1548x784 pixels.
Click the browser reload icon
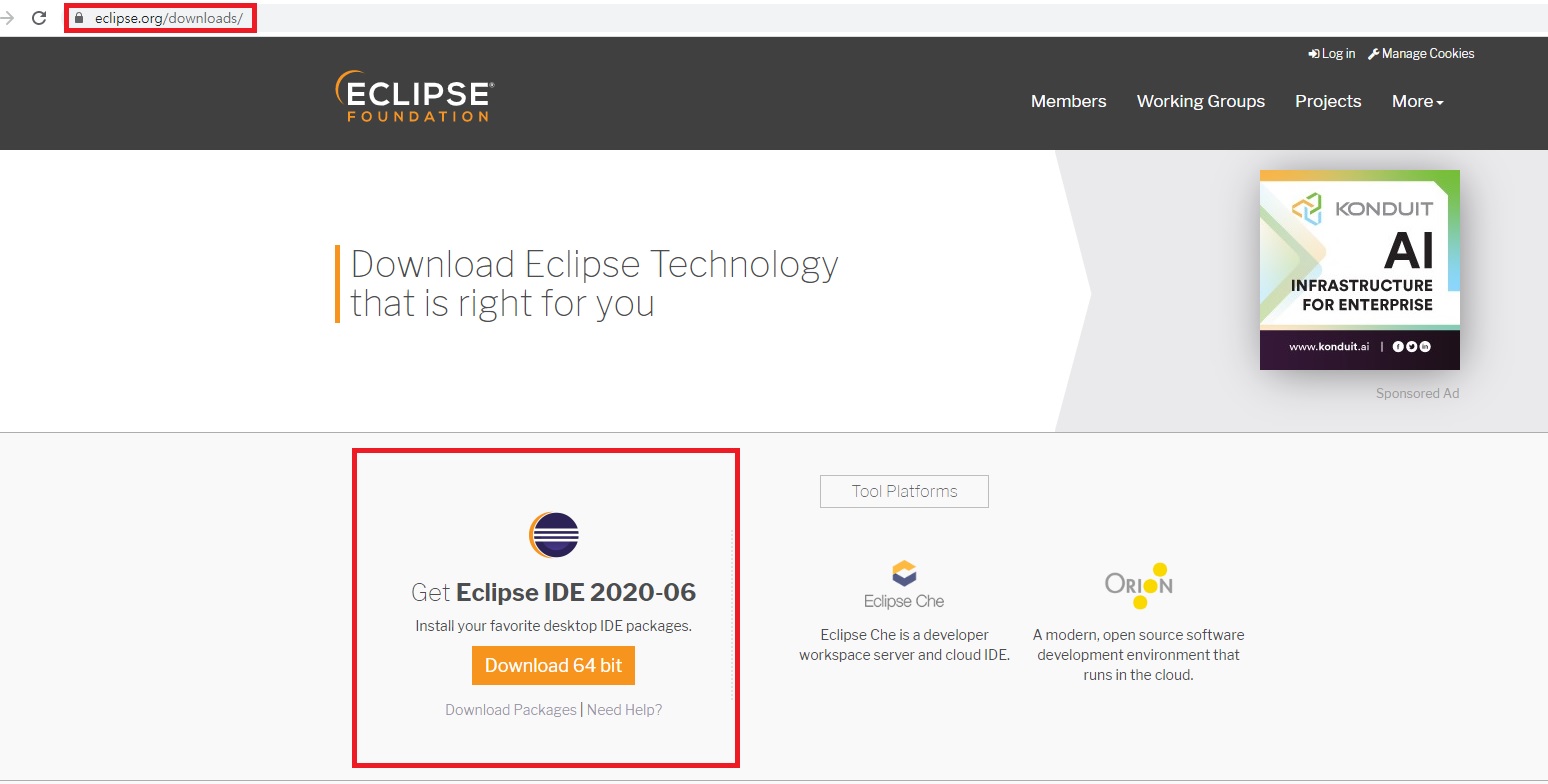(x=39, y=18)
